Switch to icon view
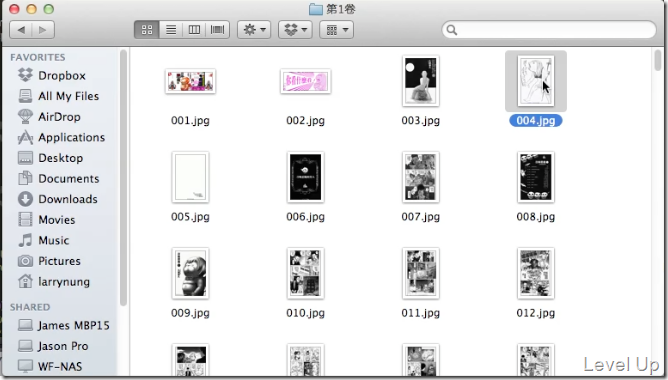This screenshot has height=380, width=668. 147,30
